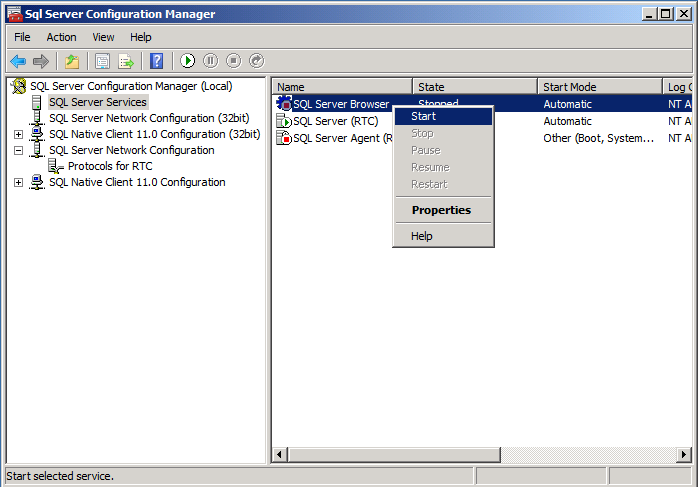Click the horizontal scrollbar right arrow
Screen dimensions: 698x487
[x=684, y=455]
